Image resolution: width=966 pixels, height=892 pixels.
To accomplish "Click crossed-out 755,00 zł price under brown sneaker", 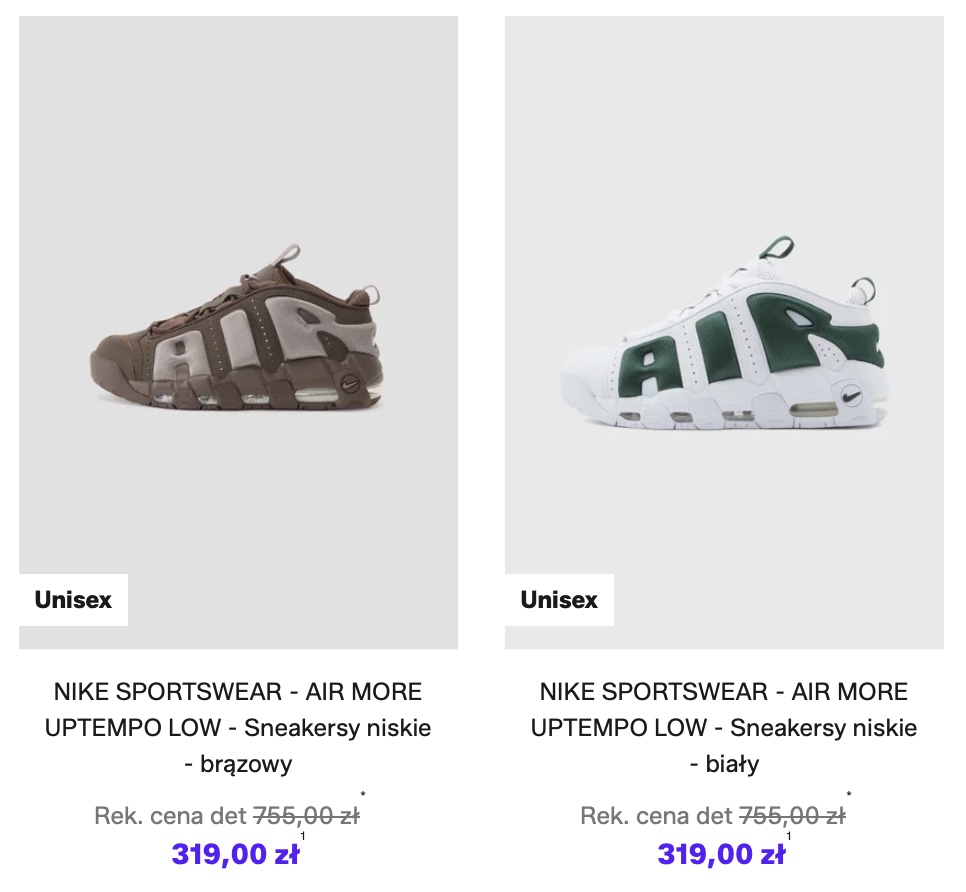I will pyautogui.click(x=306, y=816).
